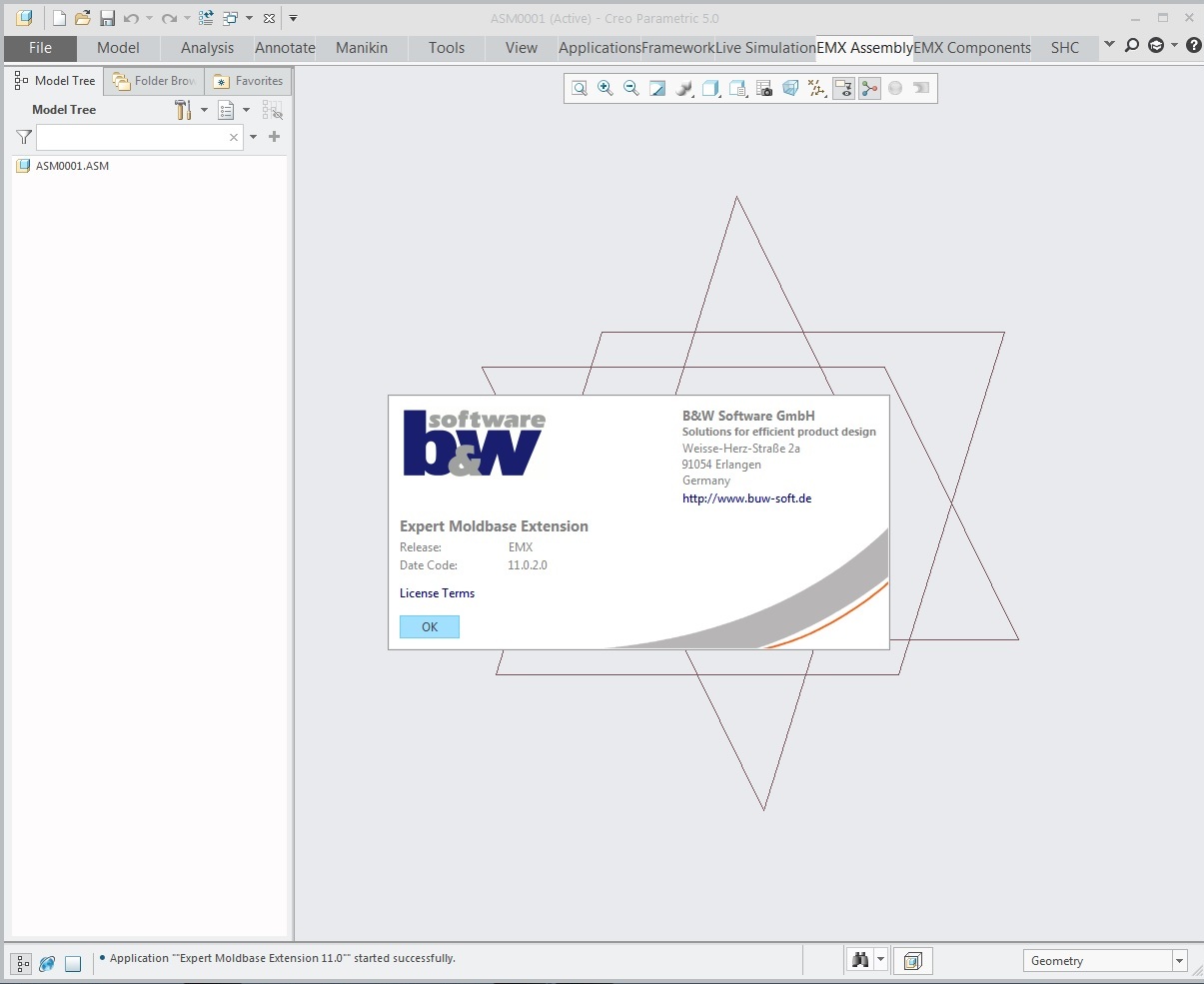Open Command Search magnifier in ribbon
The width and height of the screenshot is (1204, 984).
click(1132, 46)
